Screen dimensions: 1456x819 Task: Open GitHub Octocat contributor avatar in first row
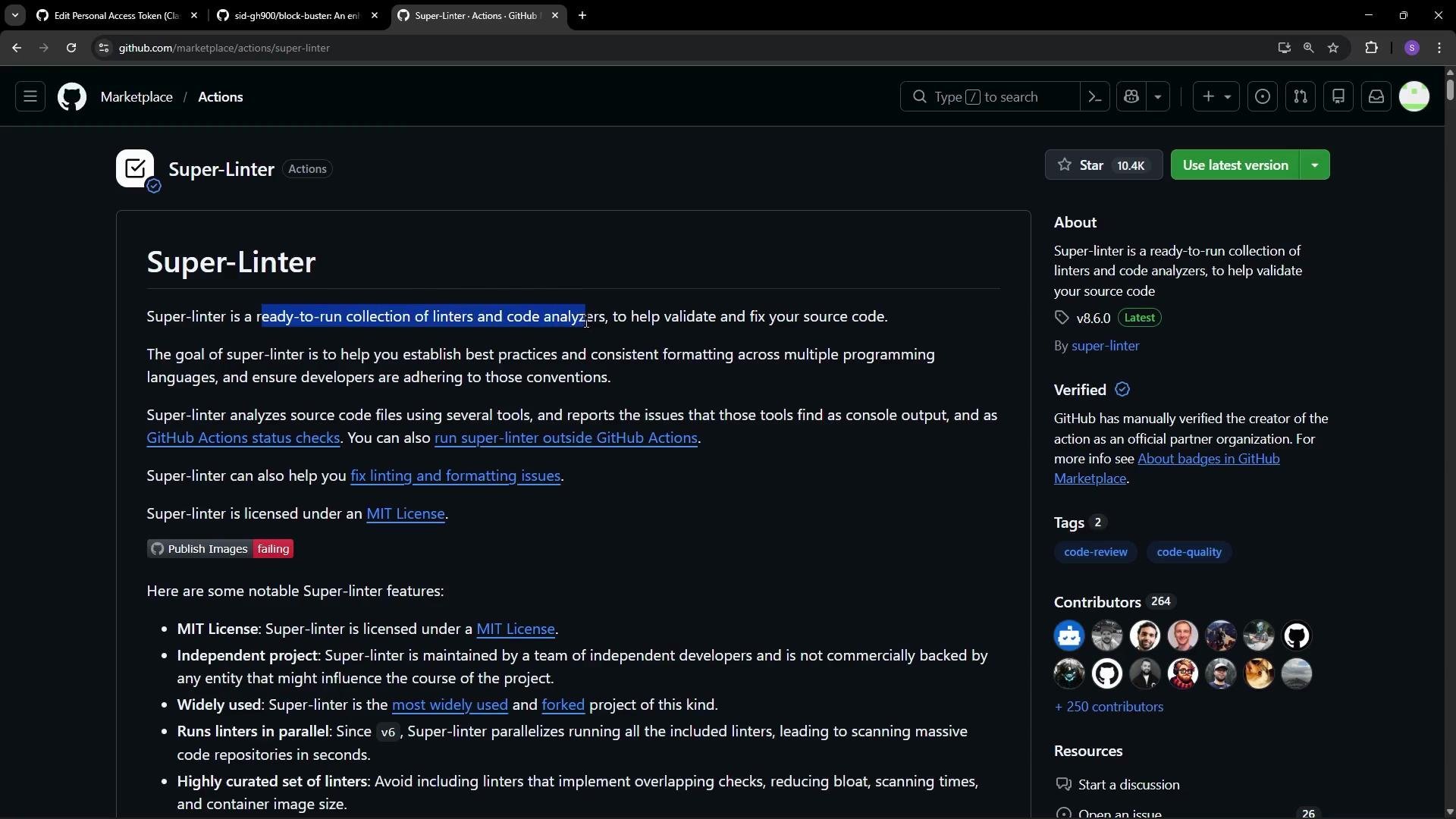point(1297,636)
